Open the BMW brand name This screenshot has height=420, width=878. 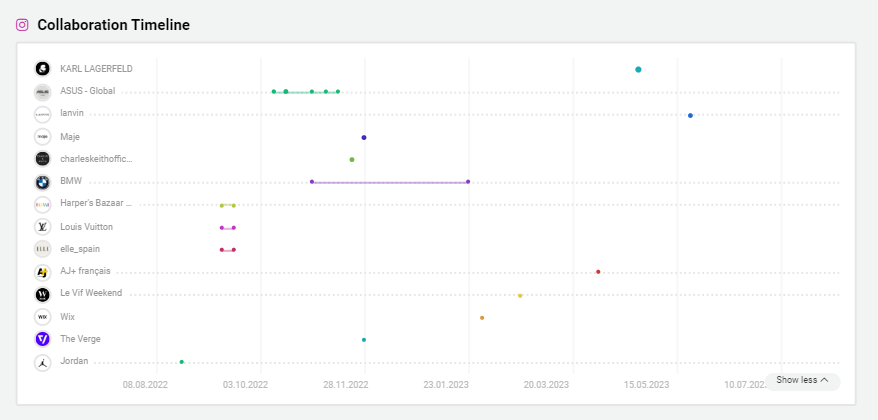(71, 181)
